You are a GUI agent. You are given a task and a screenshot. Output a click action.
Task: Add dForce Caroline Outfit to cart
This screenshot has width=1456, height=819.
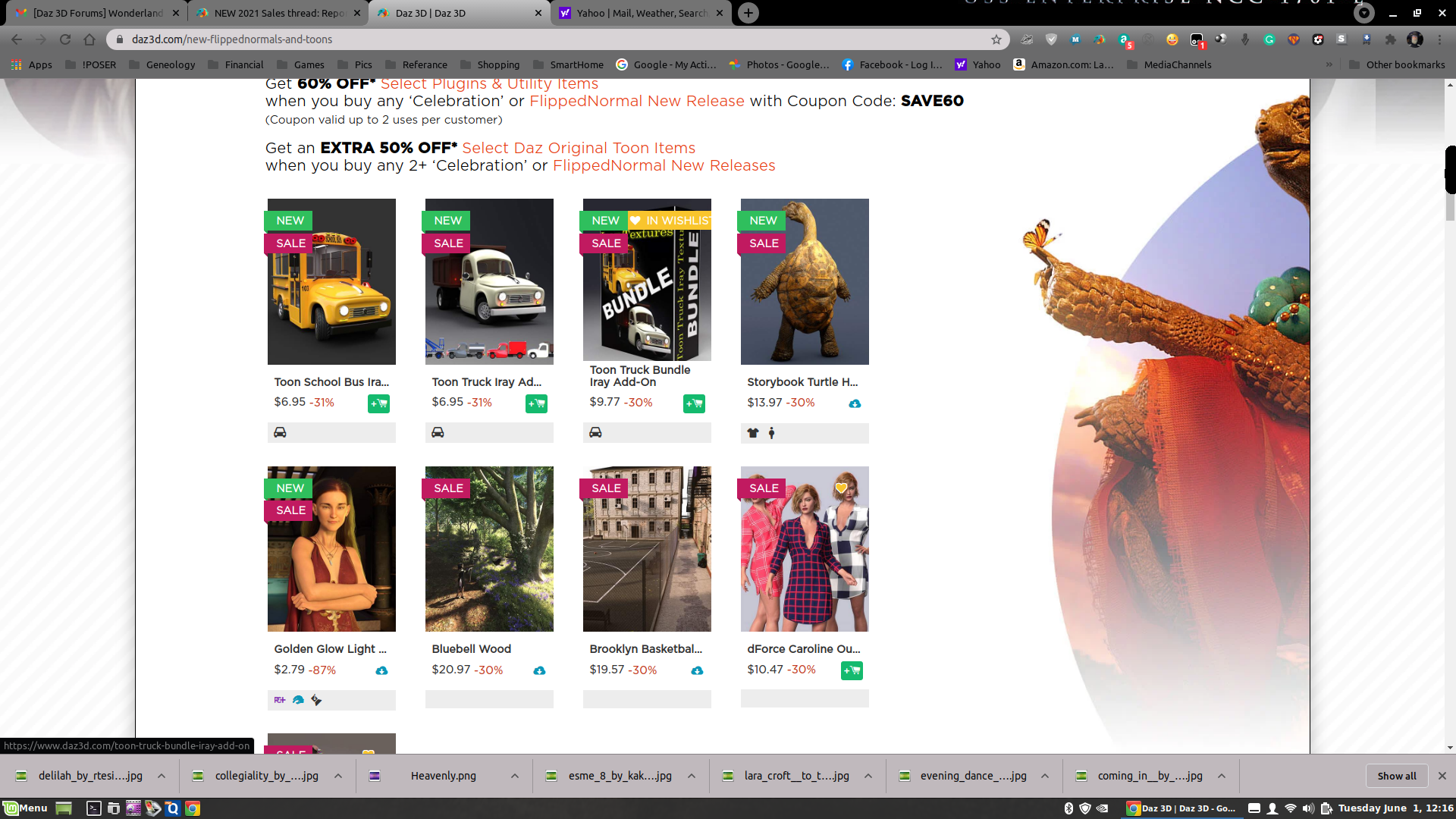[x=852, y=670]
